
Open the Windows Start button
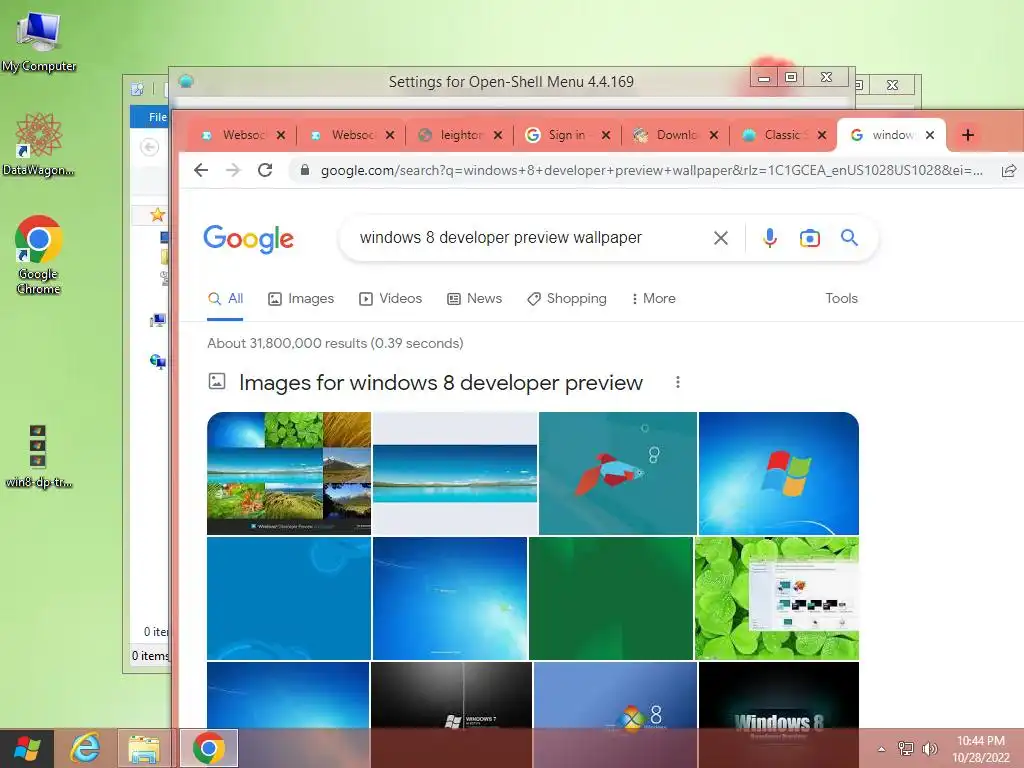coord(27,748)
